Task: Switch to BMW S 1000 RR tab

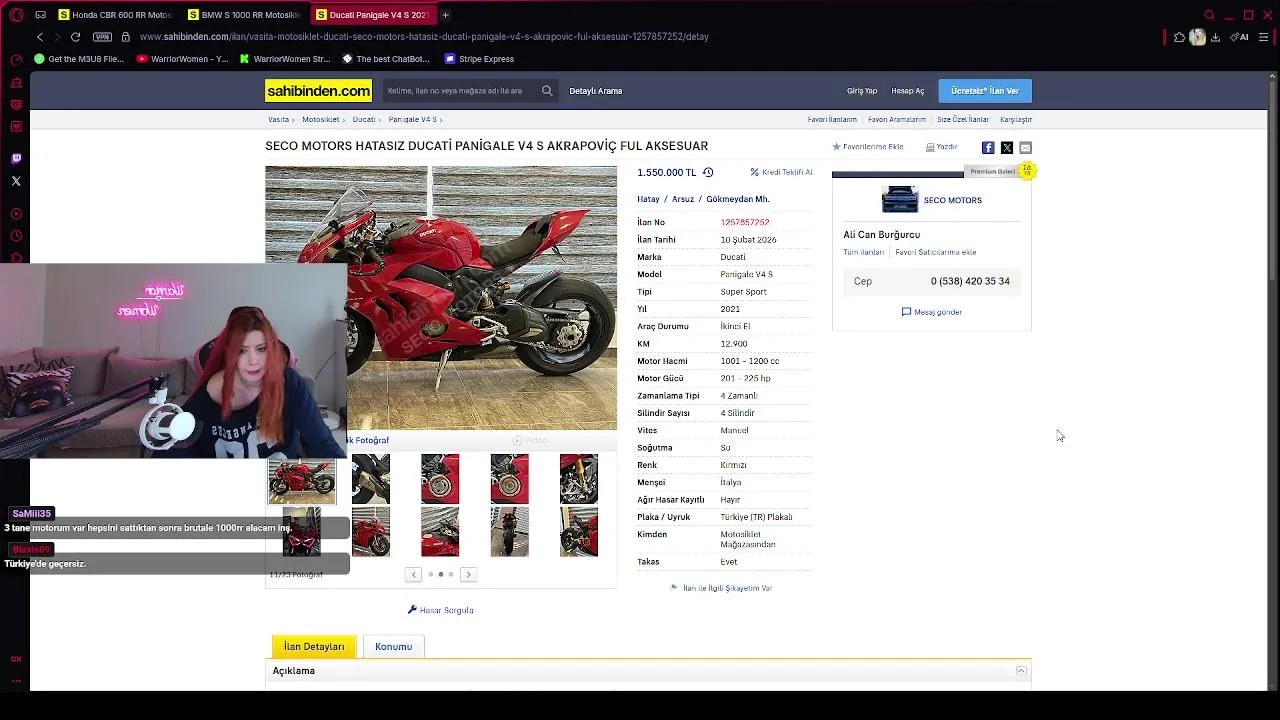Action: pyautogui.click(x=243, y=15)
